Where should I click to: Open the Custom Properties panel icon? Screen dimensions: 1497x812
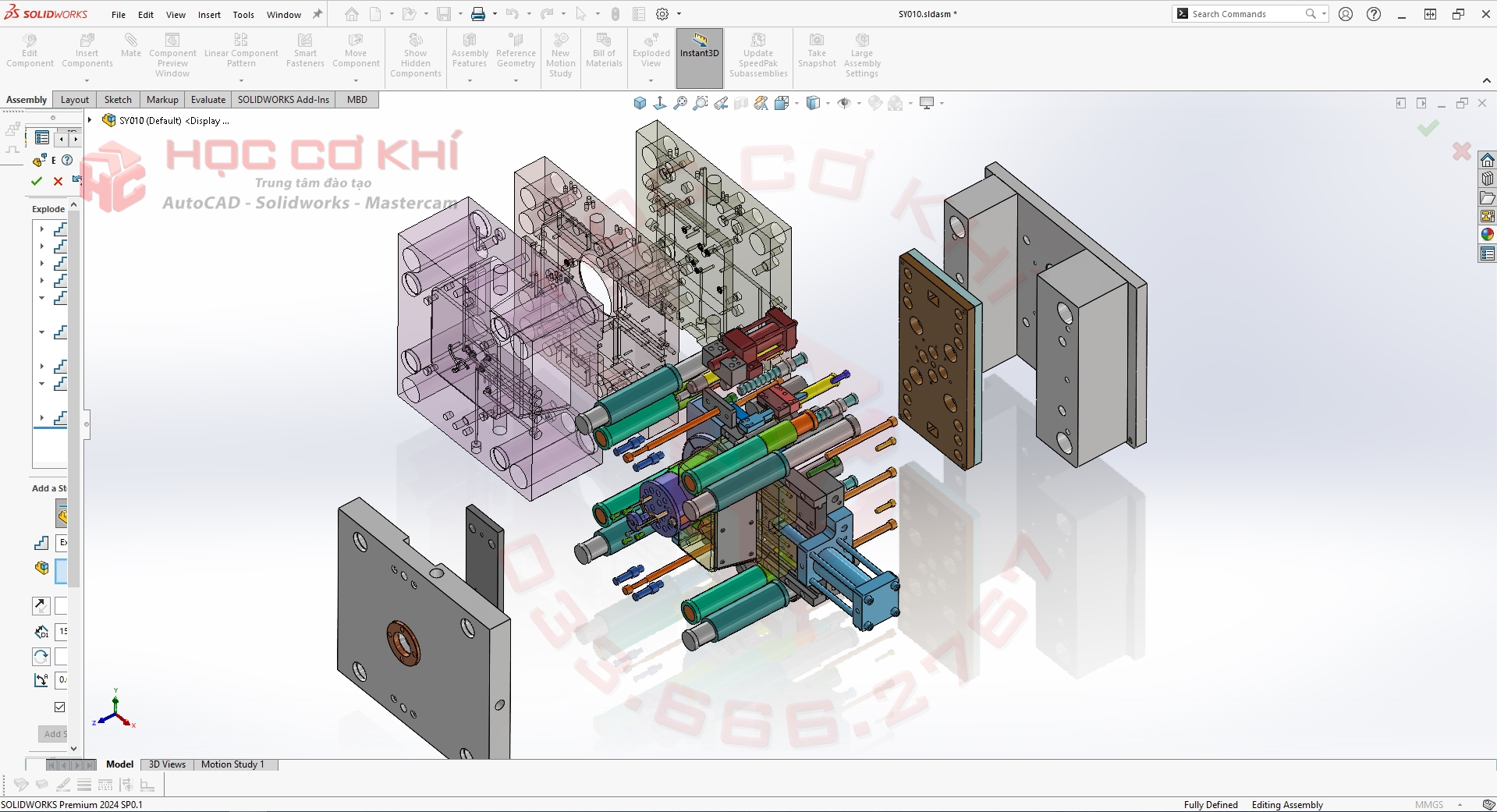pos(1487,254)
